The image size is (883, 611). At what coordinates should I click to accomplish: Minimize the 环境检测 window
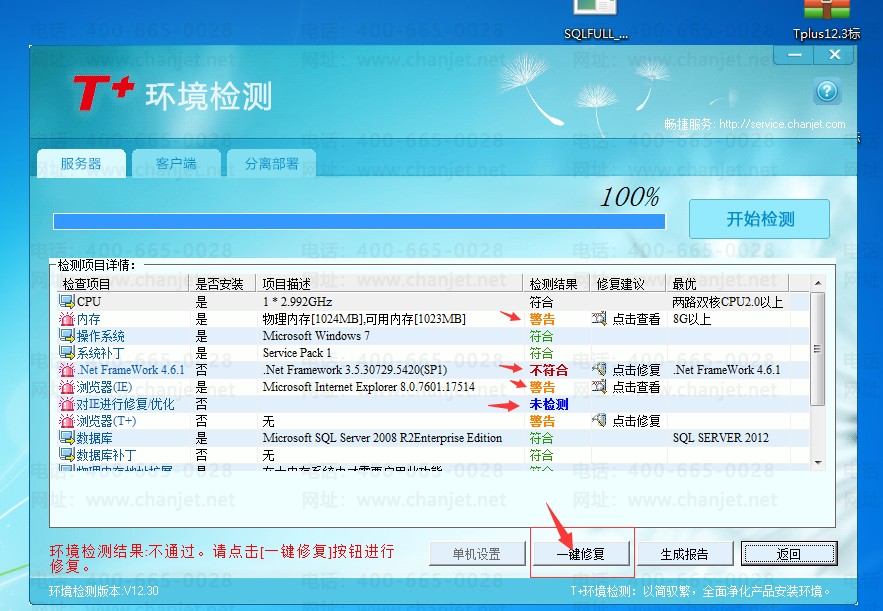(794, 55)
